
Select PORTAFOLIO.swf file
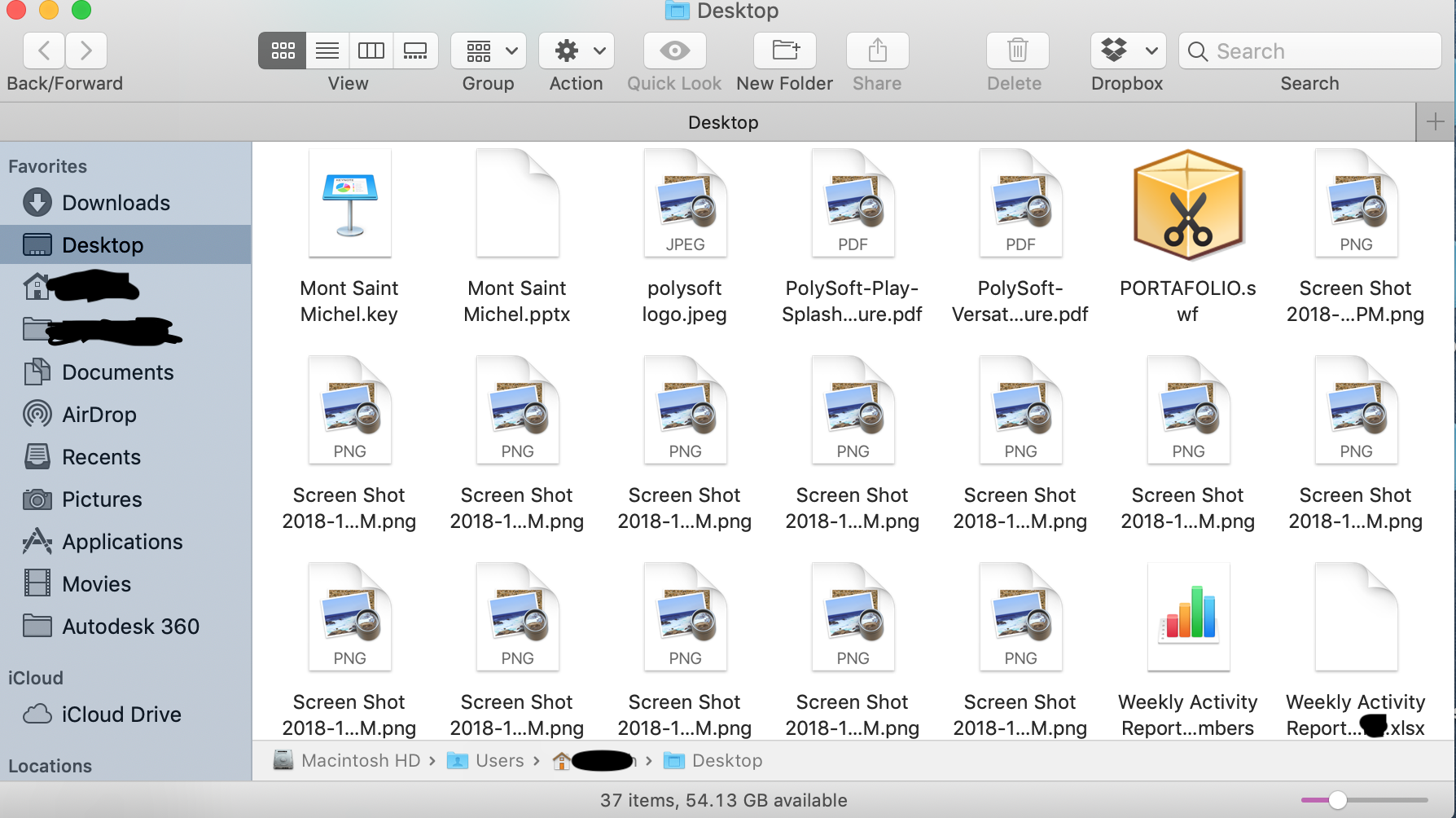[1188, 238]
